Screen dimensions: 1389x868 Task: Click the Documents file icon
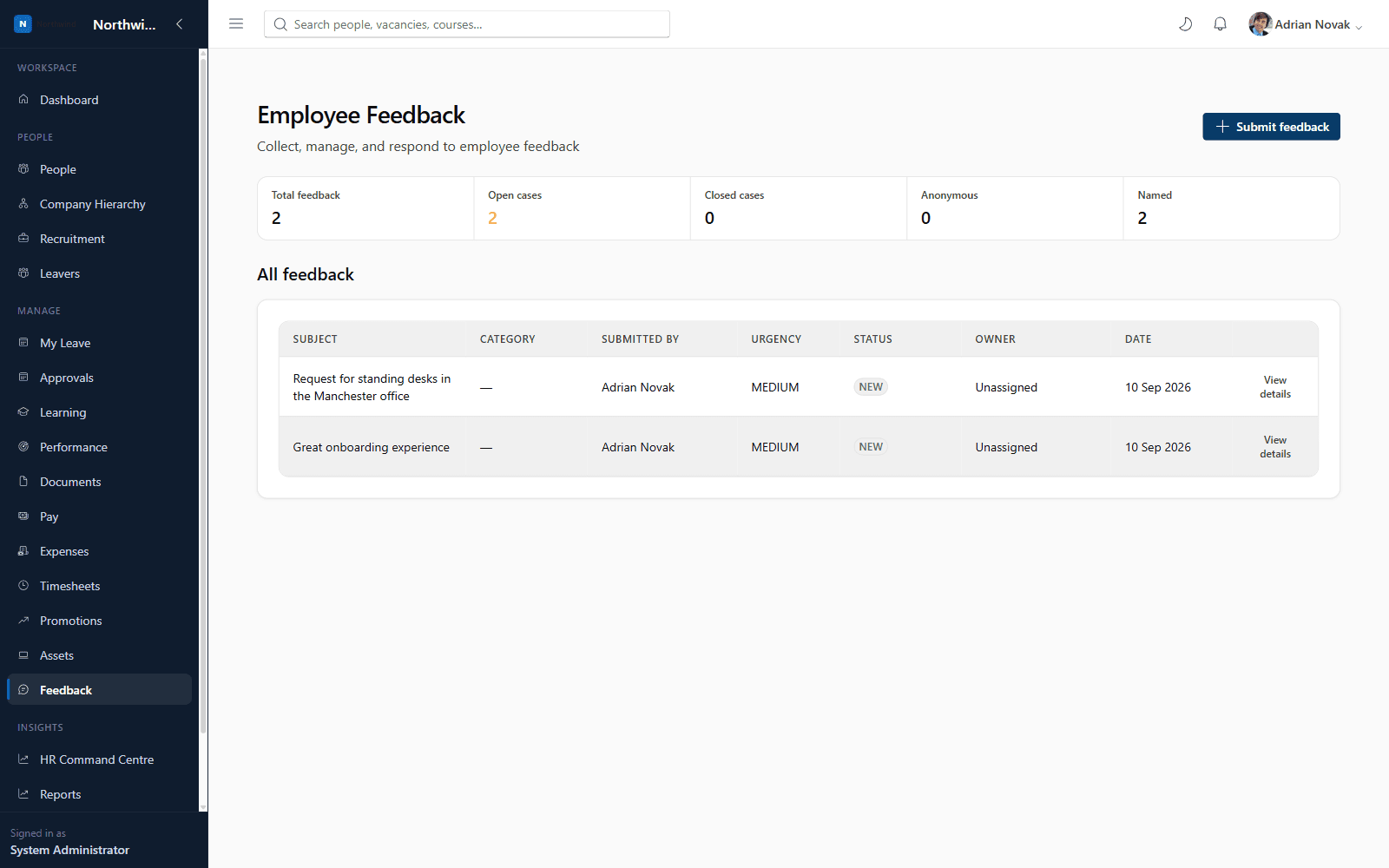(x=23, y=482)
